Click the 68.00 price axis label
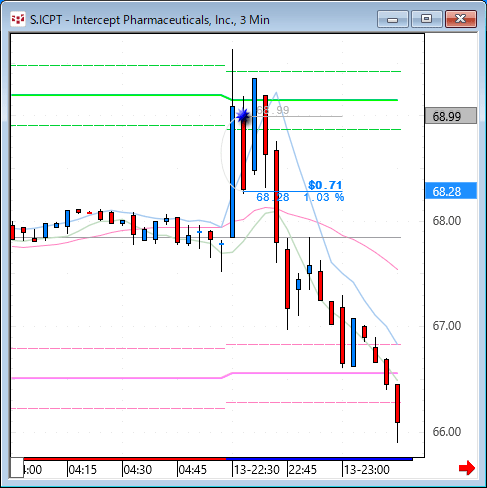Viewport: 487px width, 488px height. pyautogui.click(x=447, y=220)
